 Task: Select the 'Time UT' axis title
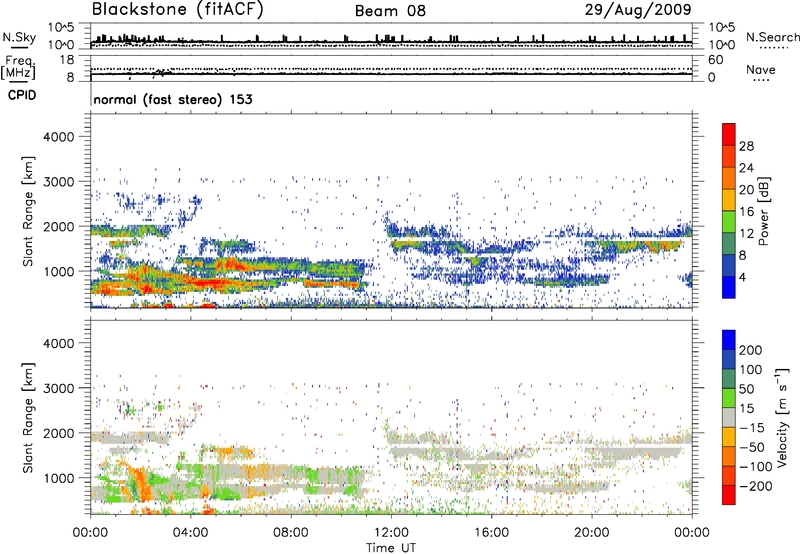[391, 548]
